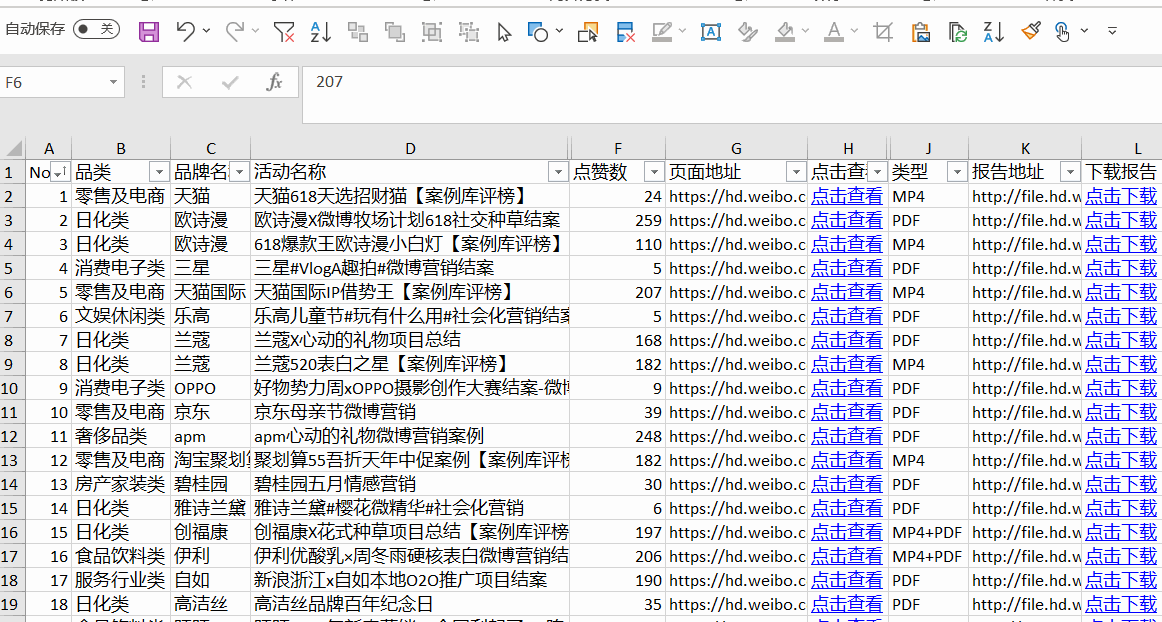Open the Touch Mode dropdown arrow
The height and width of the screenshot is (622, 1162).
tap(1084, 31)
